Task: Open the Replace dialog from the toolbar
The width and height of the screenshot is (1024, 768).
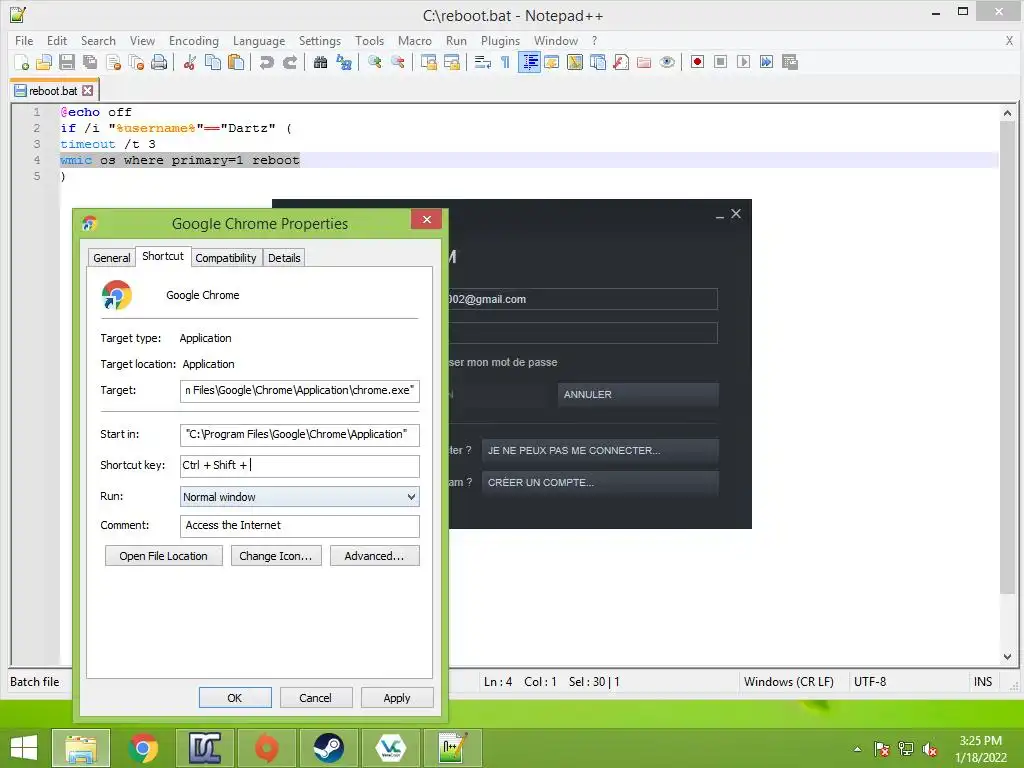Action: [x=344, y=62]
